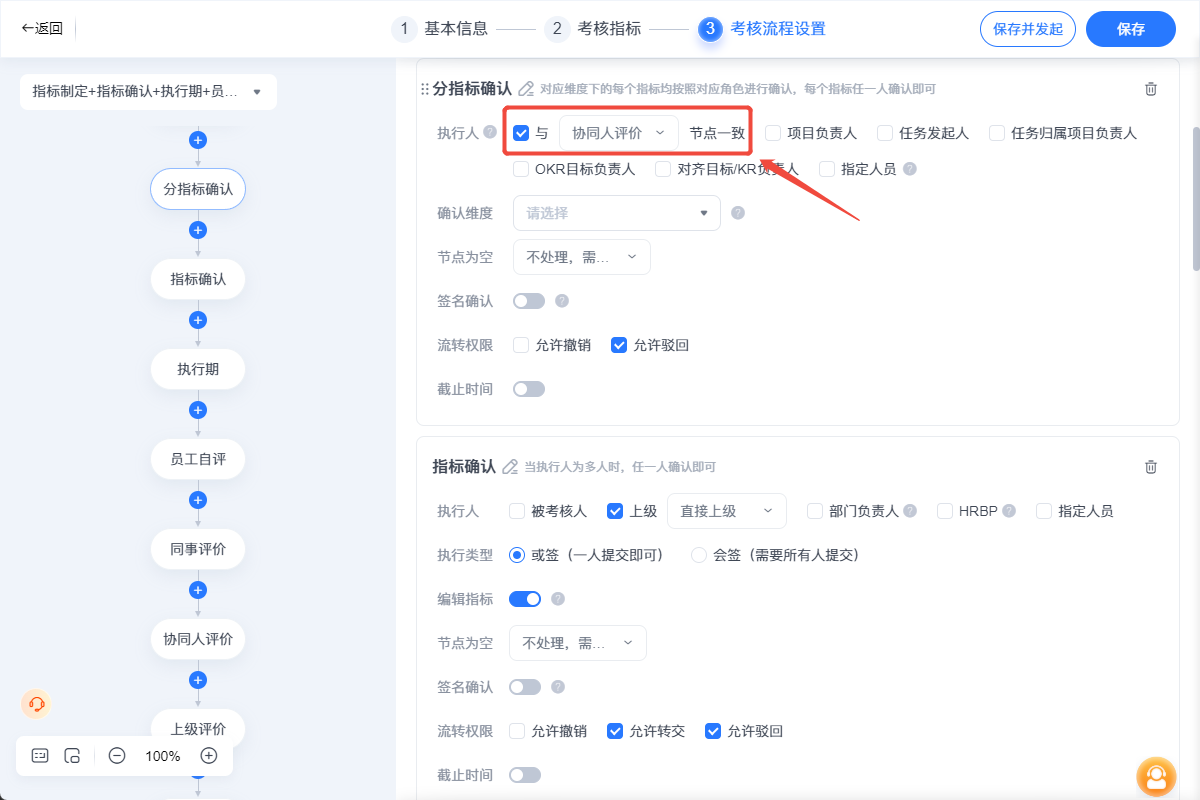1200x800 pixels.
Task: Add a node above 分指标确认 with the plus icon
Action: click(198, 140)
